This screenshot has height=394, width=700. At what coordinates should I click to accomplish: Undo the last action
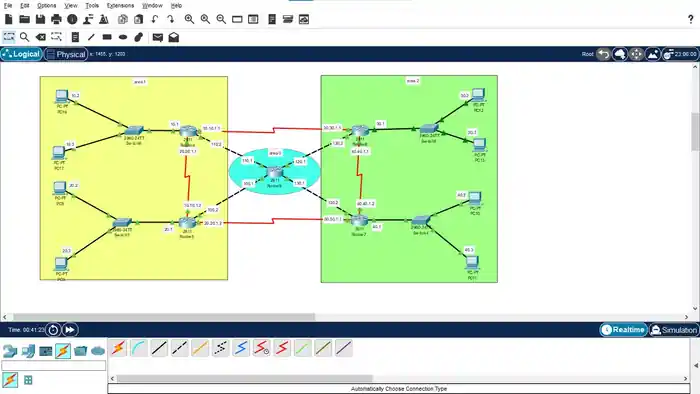point(154,19)
